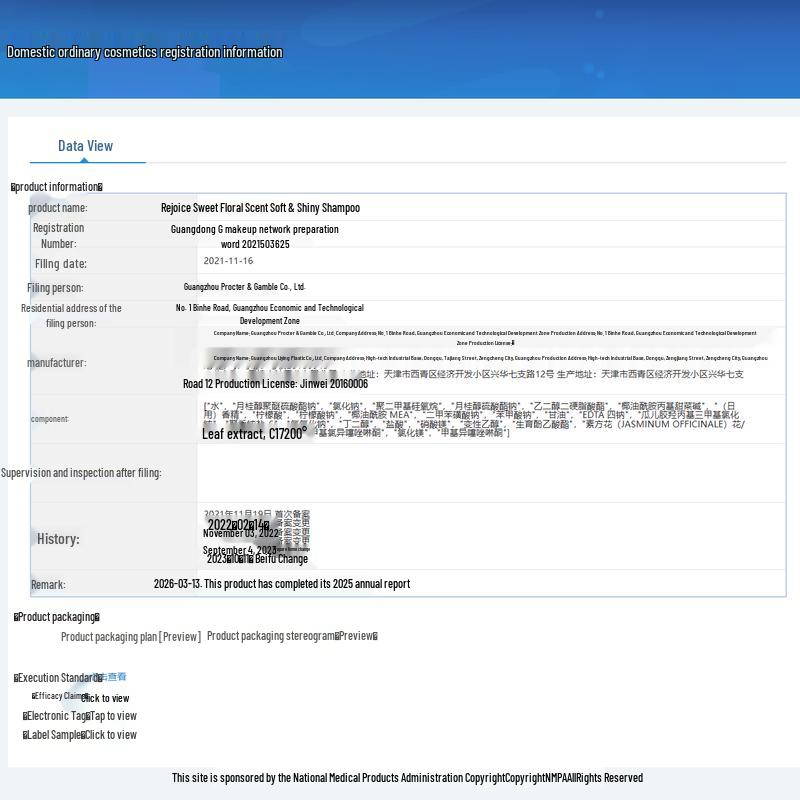Screen dimensions: 800x800
Task: Click the remark about the 2025 annual report
Action: tap(282, 584)
